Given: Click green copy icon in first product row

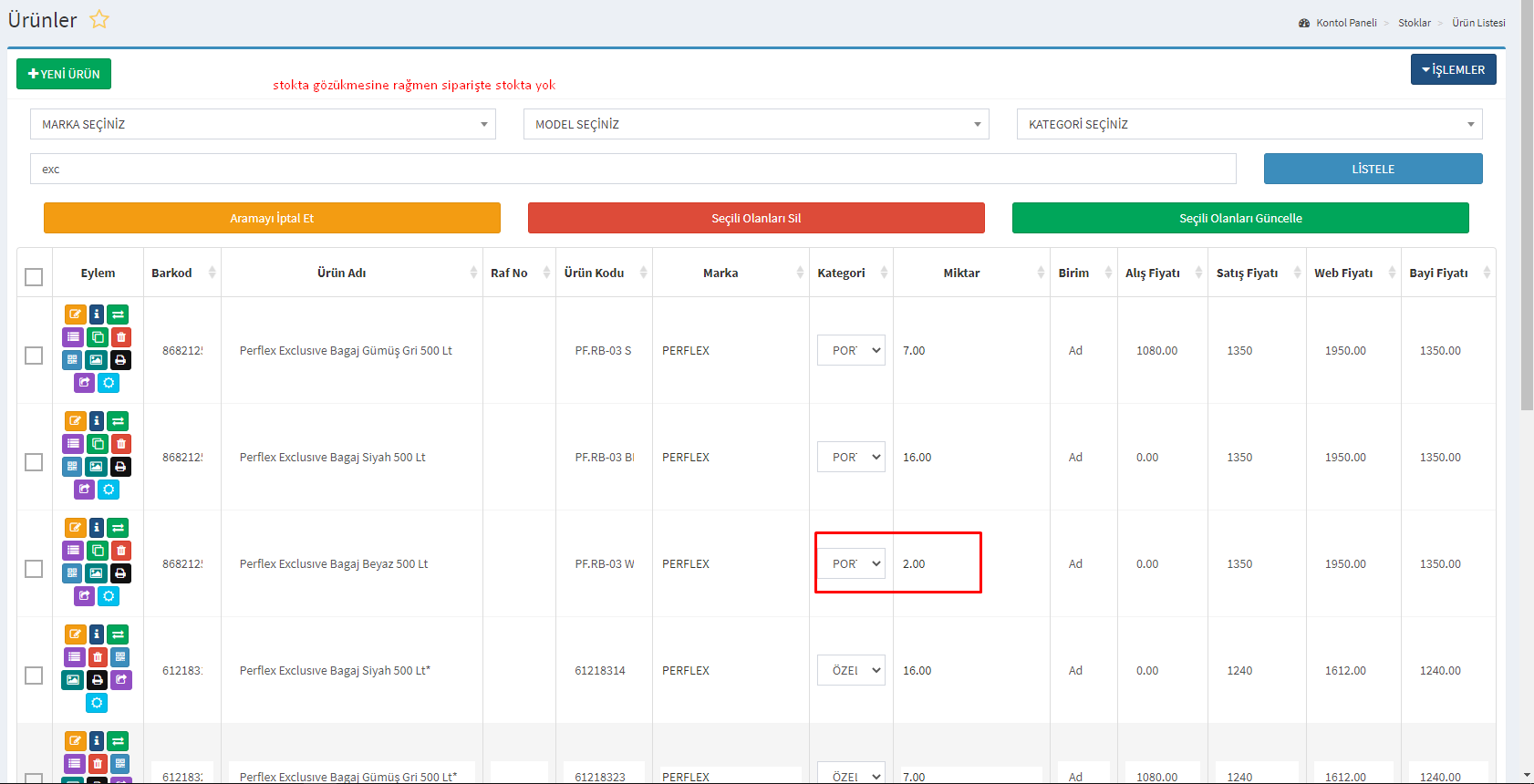Looking at the screenshot, I should tap(97, 337).
